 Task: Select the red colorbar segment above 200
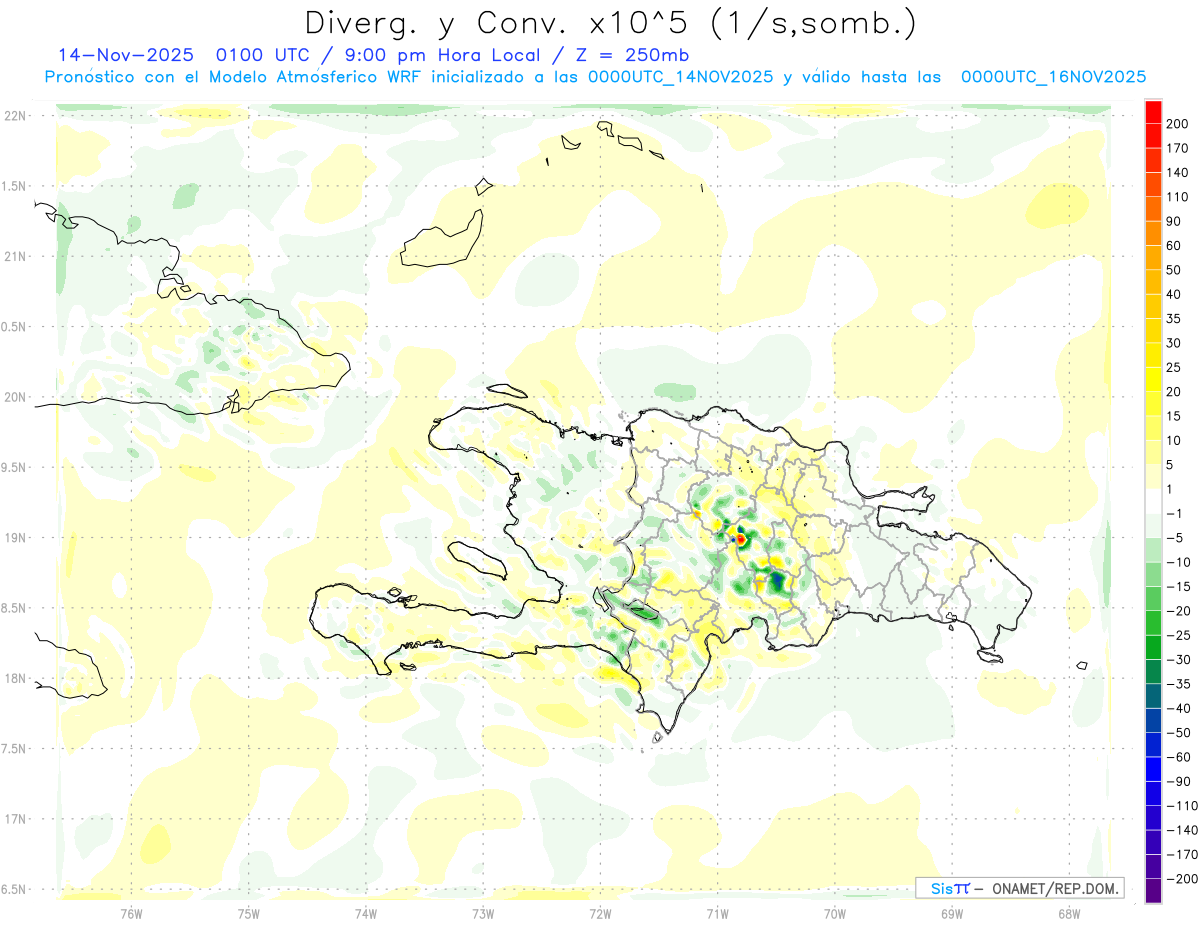tap(1154, 111)
